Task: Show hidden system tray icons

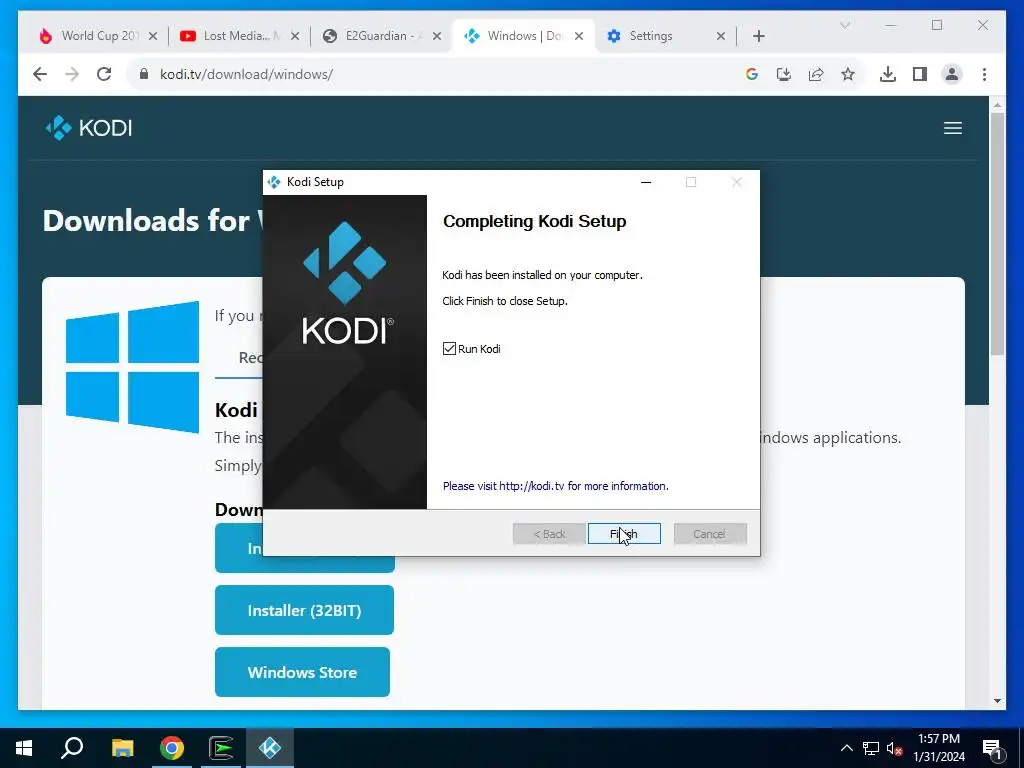Action: click(846, 748)
